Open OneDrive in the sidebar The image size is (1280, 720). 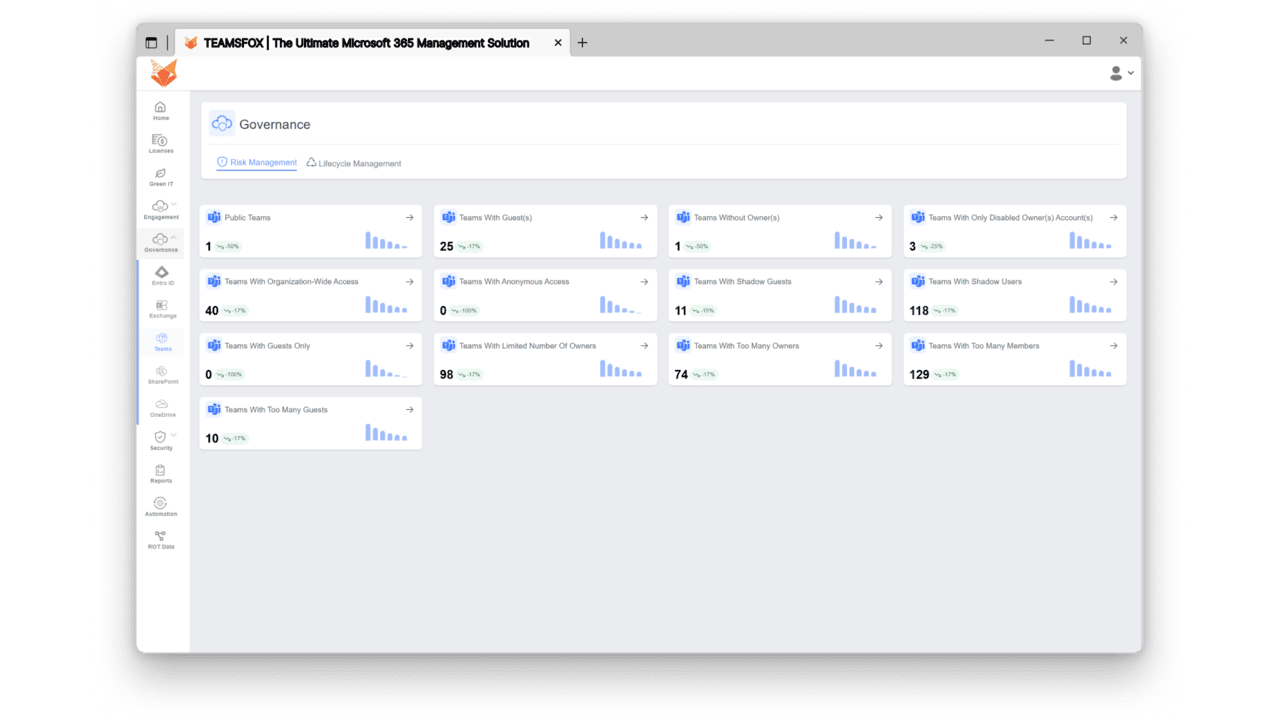tap(162, 408)
